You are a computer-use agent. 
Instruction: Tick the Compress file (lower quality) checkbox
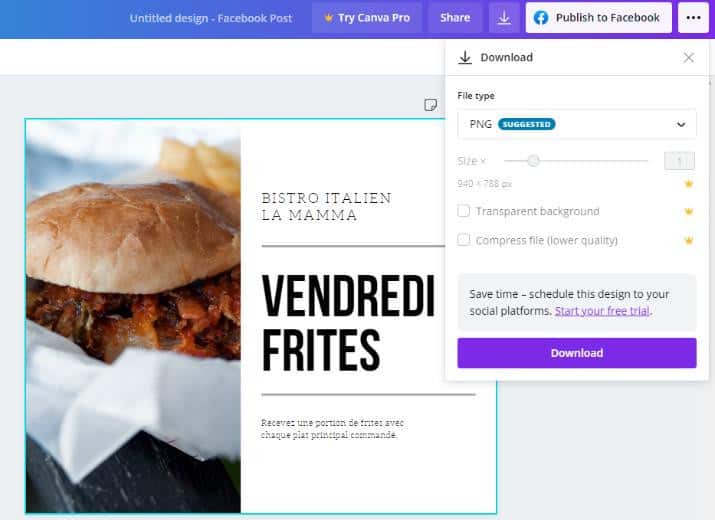pyautogui.click(x=463, y=239)
